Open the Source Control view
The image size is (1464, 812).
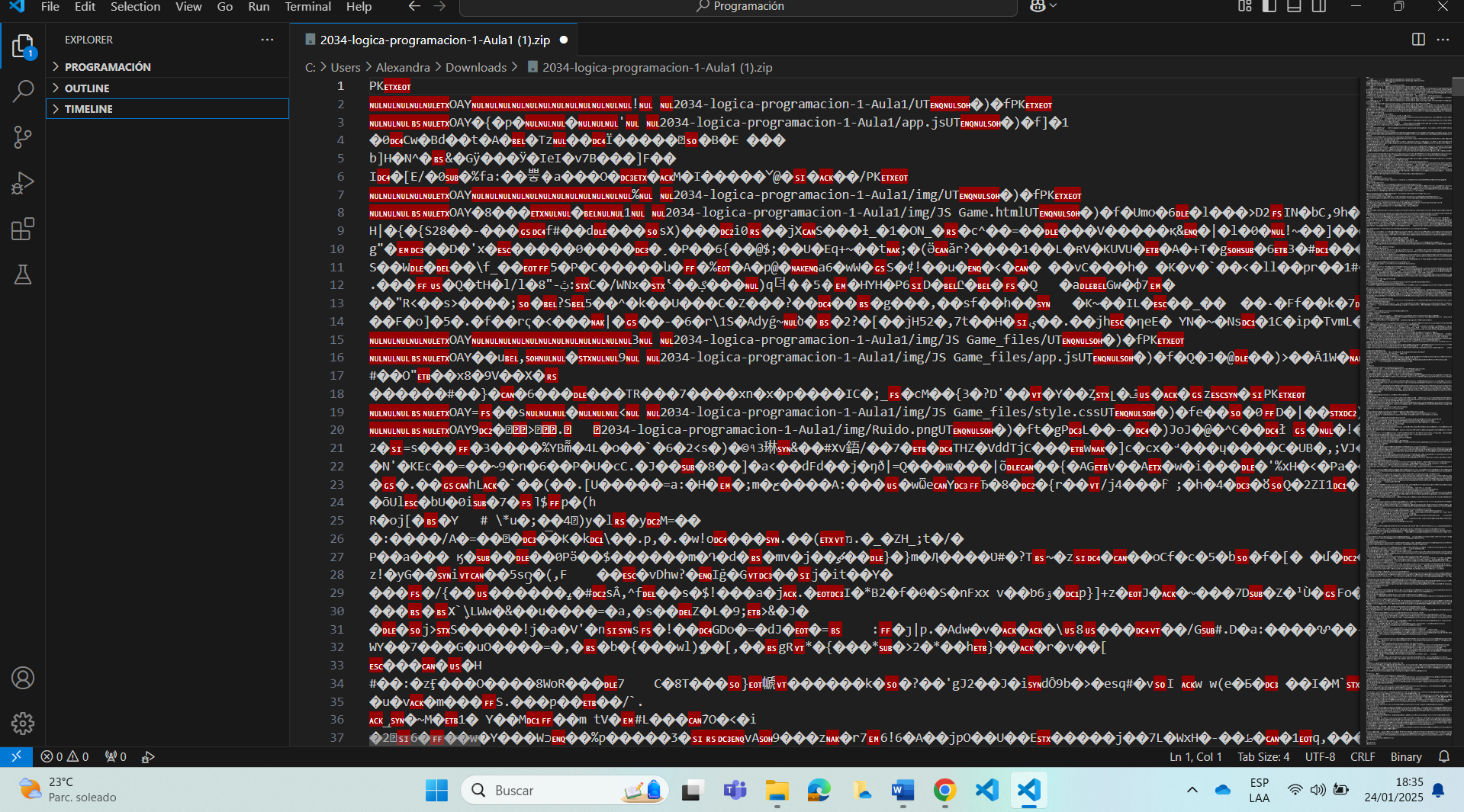pyautogui.click(x=23, y=137)
